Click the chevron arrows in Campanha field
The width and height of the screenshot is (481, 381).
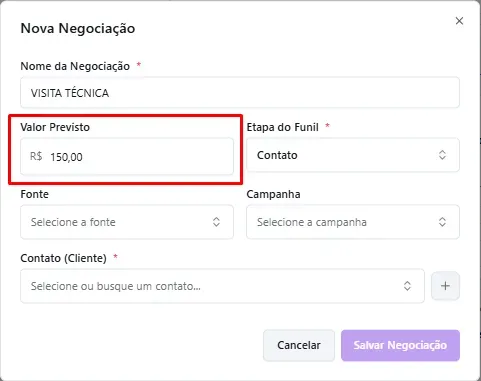tap(442, 222)
